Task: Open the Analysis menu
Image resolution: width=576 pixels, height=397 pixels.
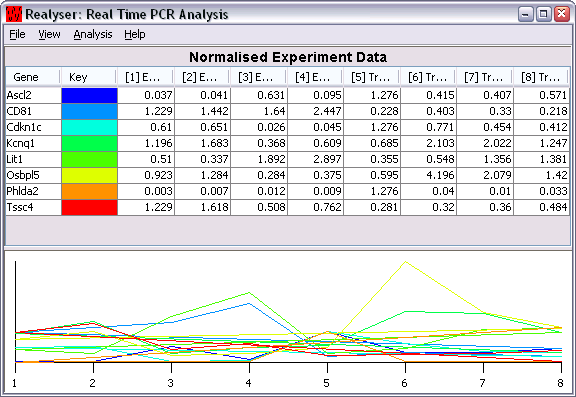Action: pos(93,35)
